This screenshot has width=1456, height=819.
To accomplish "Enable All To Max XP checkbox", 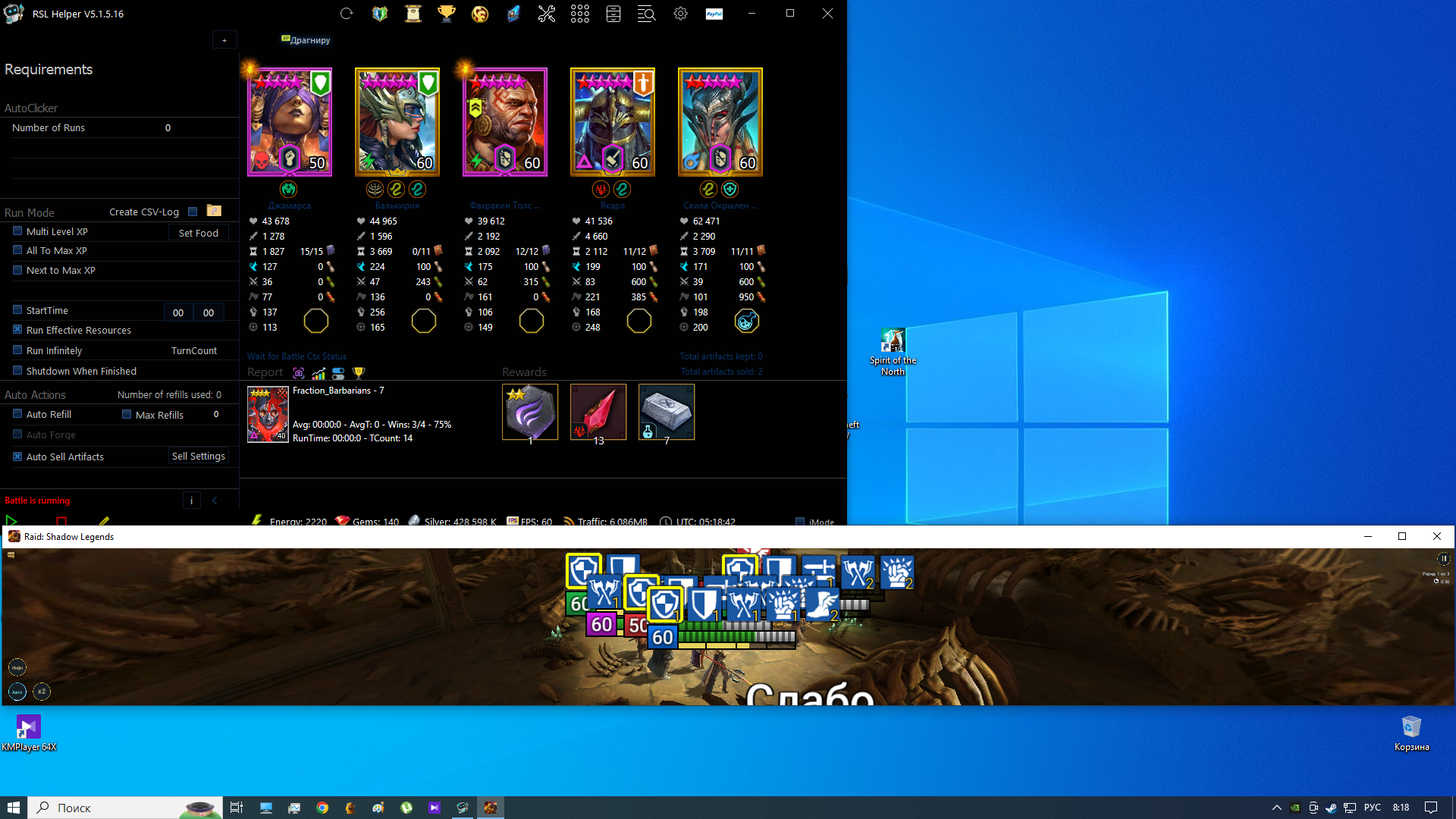I will [17, 250].
